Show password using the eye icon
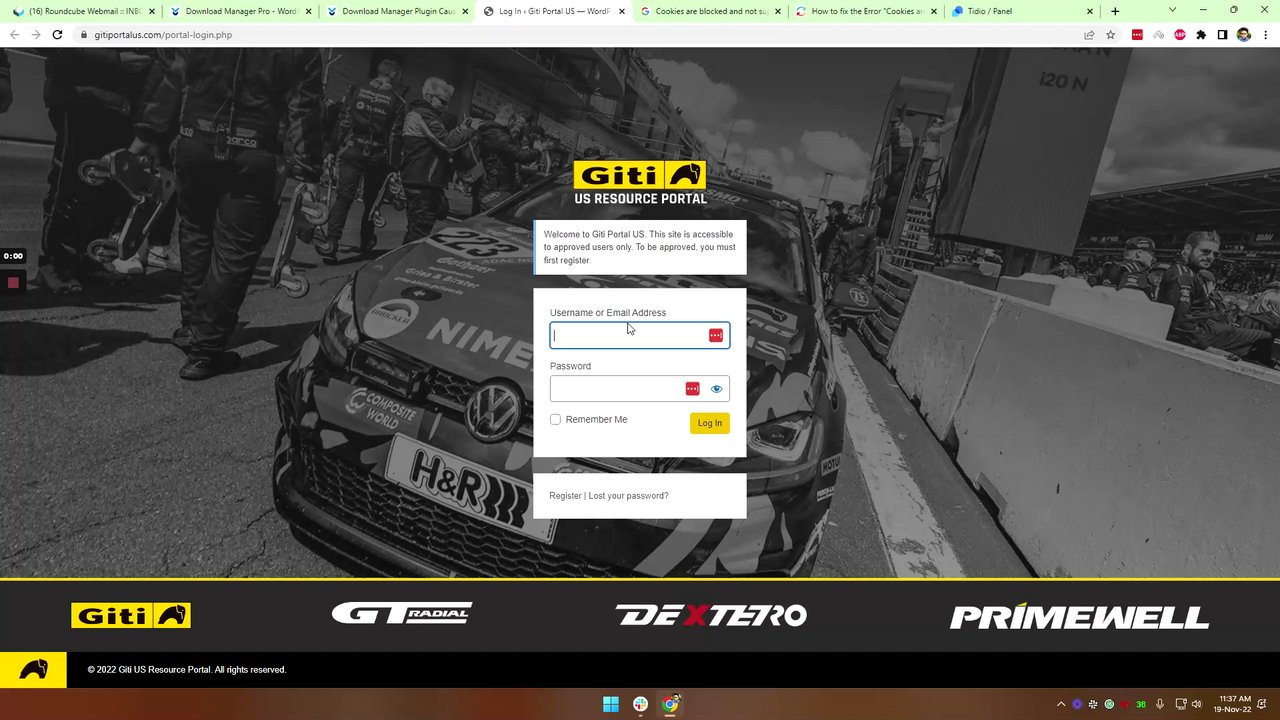The image size is (1280, 720). point(716,389)
